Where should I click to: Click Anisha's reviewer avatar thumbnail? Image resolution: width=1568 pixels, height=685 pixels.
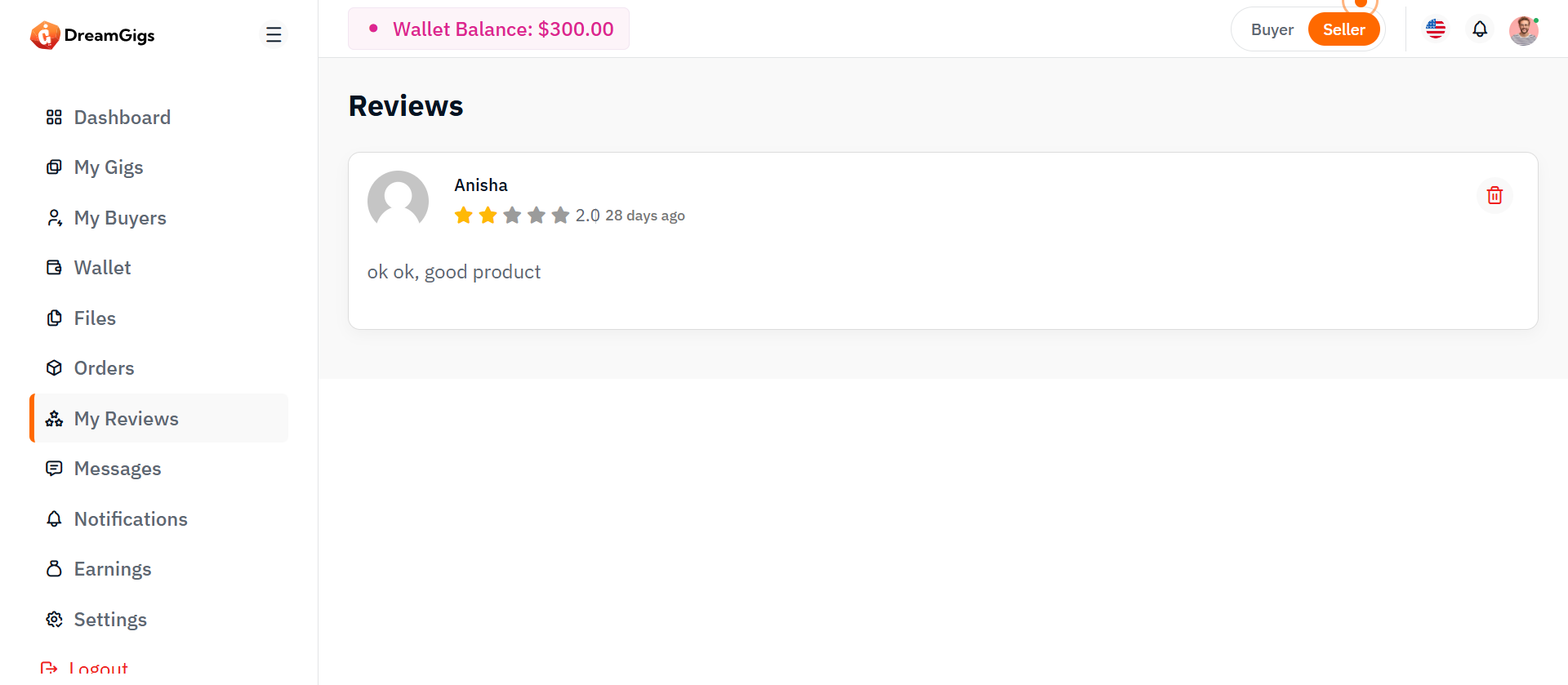pyautogui.click(x=398, y=200)
